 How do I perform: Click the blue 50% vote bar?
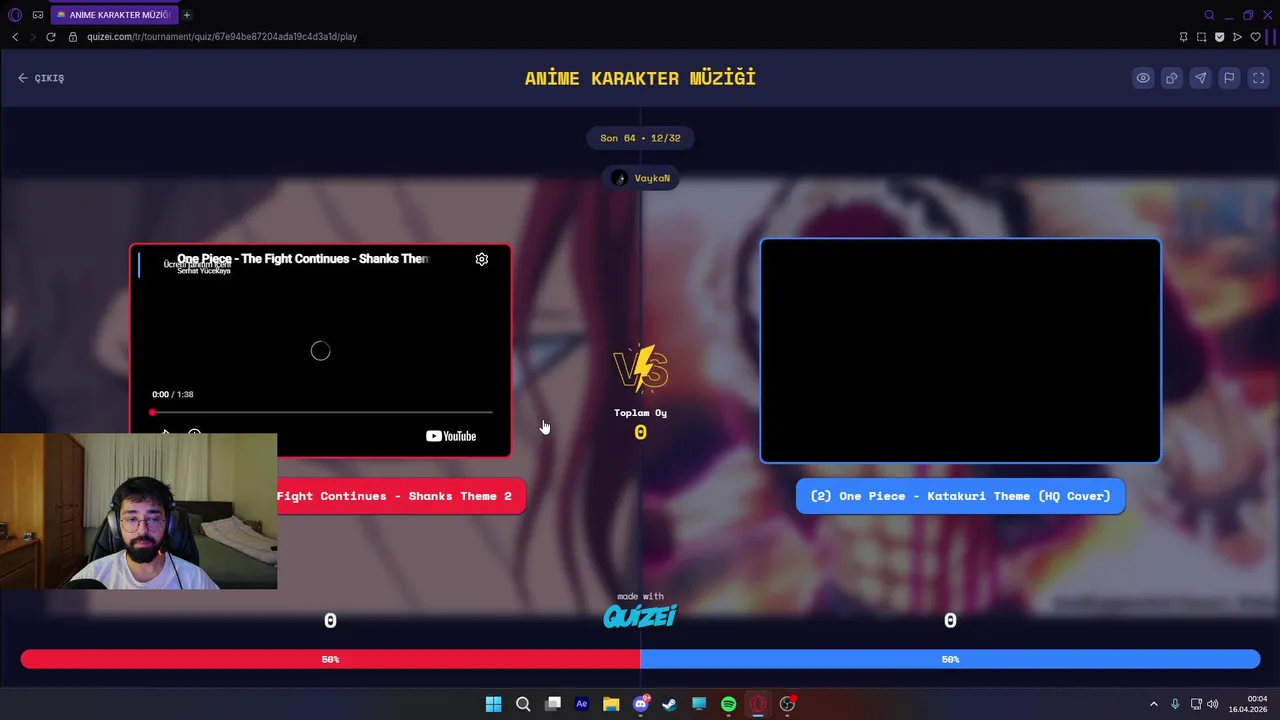point(950,659)
